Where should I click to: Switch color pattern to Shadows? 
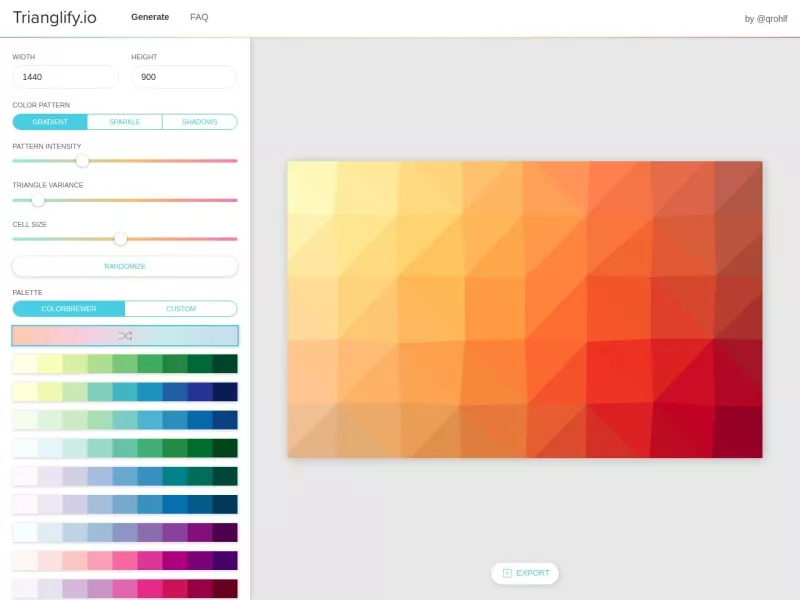199,122
